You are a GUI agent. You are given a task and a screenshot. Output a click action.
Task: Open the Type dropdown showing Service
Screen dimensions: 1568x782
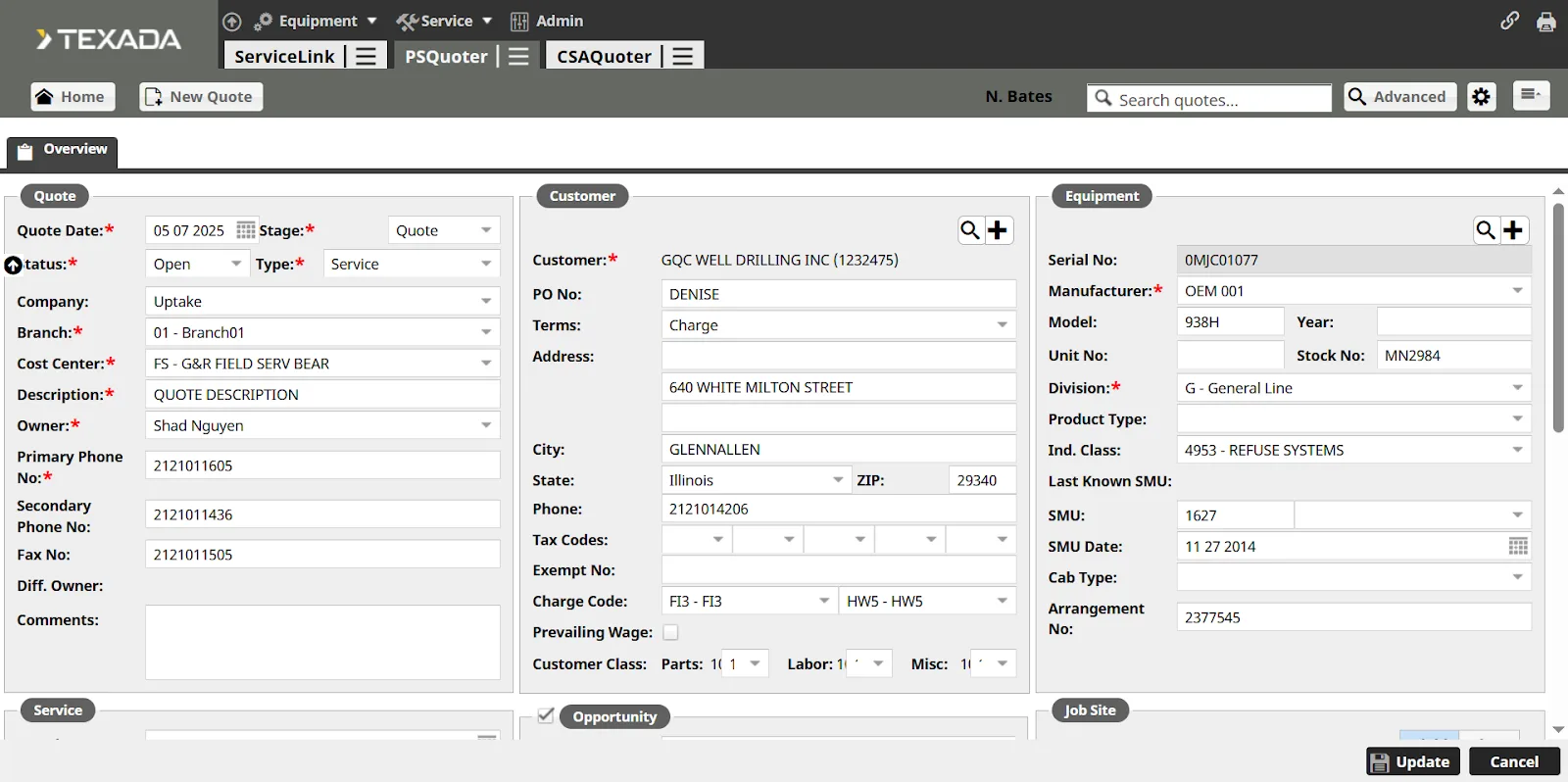click(x=412, y=265)
